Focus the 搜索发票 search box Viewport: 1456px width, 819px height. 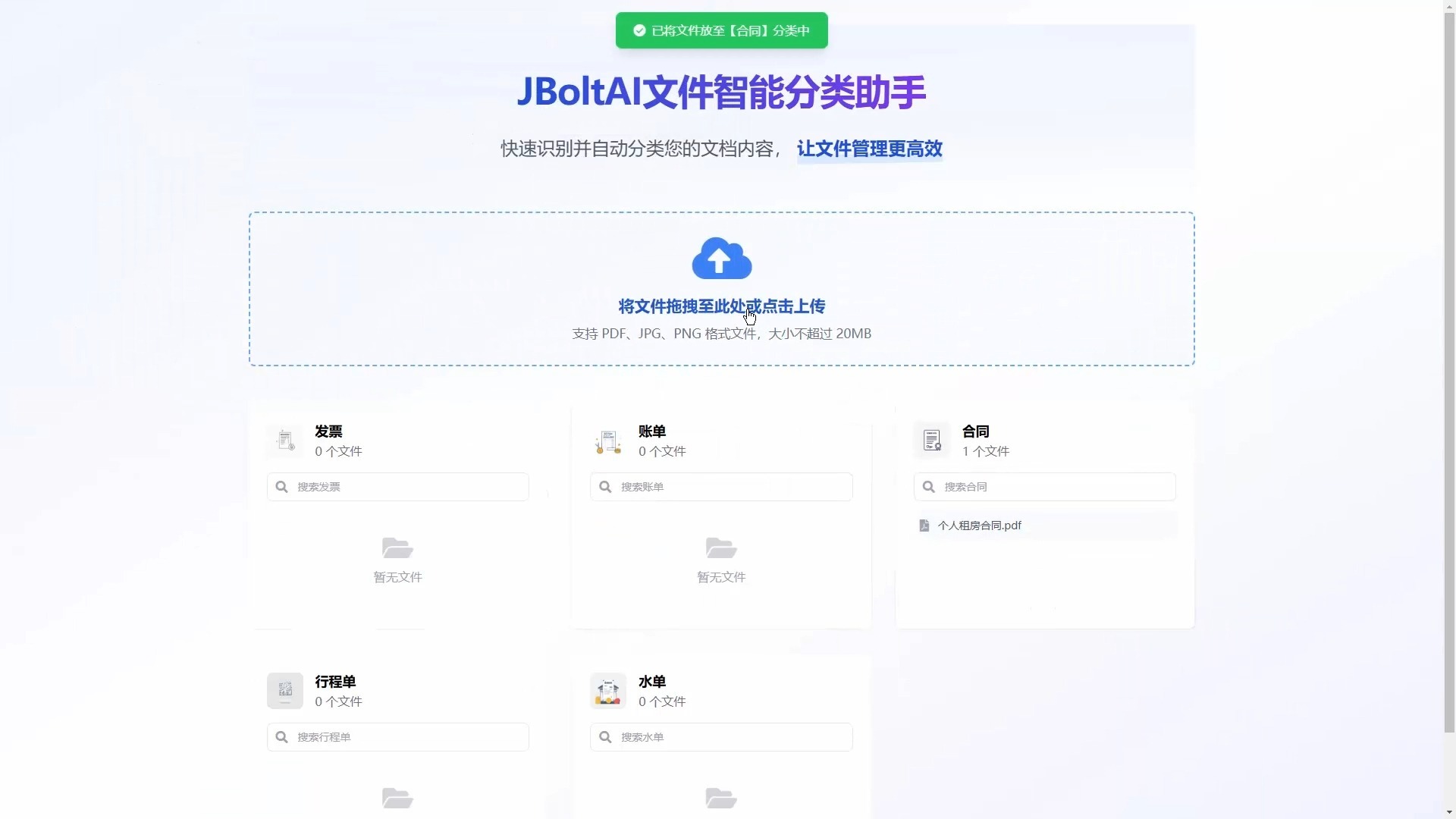click(397, 487)
